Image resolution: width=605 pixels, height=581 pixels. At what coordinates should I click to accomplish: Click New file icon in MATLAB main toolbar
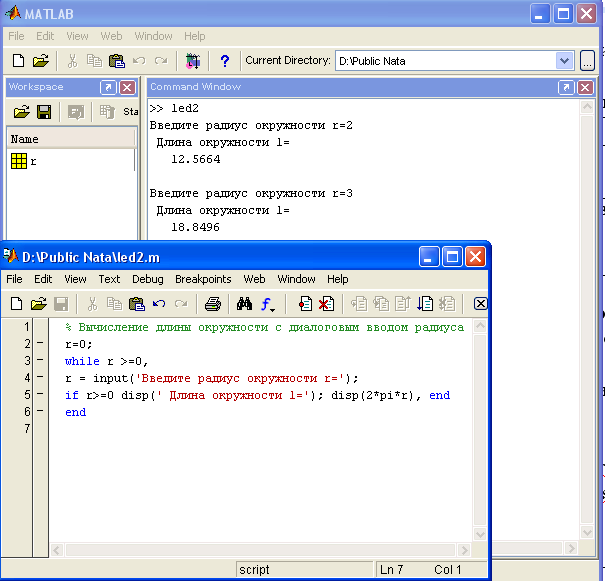[18, 61]
